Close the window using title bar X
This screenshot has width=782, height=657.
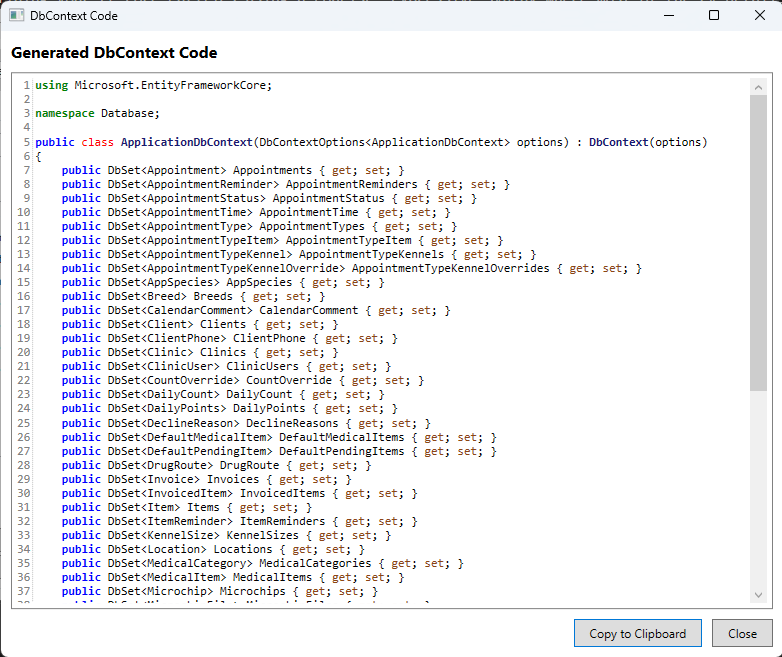coord(759,16)
